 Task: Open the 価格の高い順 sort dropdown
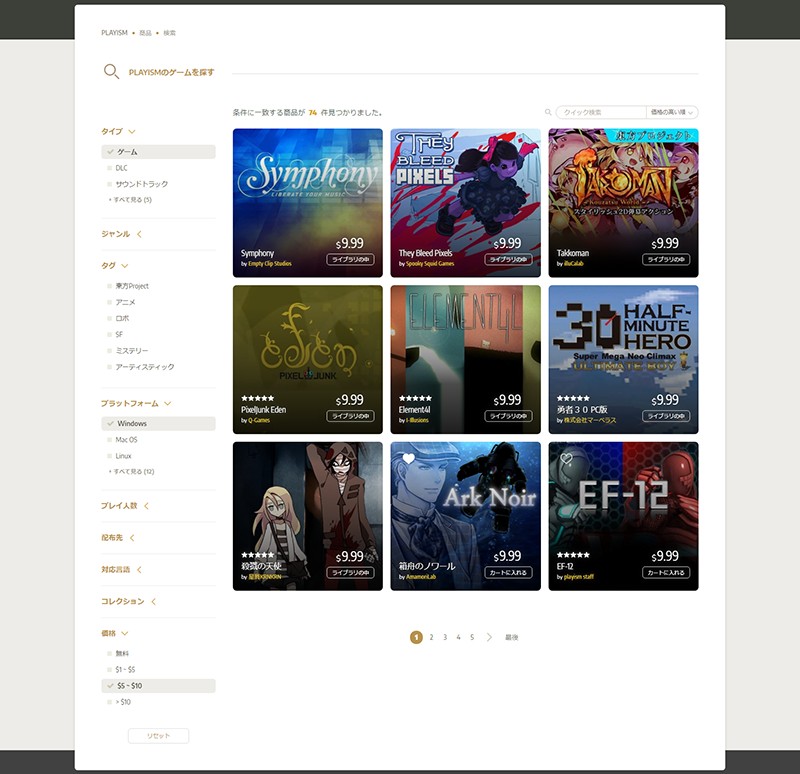click(x=672, y=112)
